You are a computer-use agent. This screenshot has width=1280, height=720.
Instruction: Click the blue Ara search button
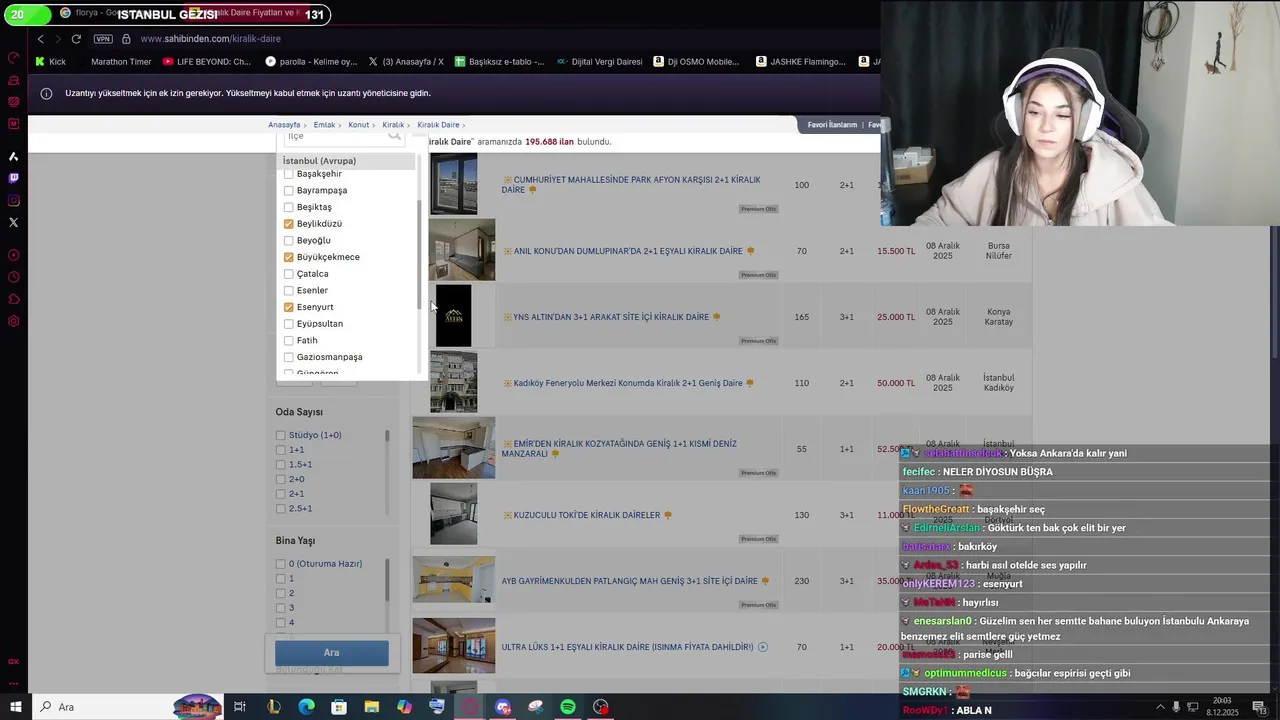(x=332, y=653)
